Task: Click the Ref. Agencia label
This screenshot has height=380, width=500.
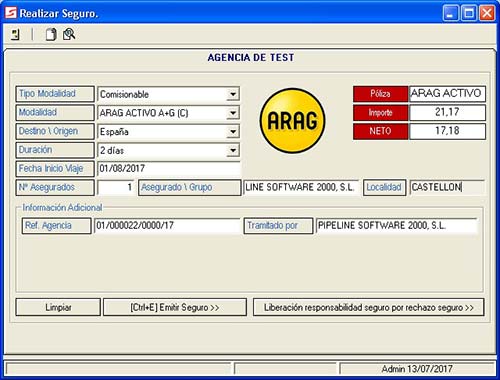Action: (x=57, y=226)
